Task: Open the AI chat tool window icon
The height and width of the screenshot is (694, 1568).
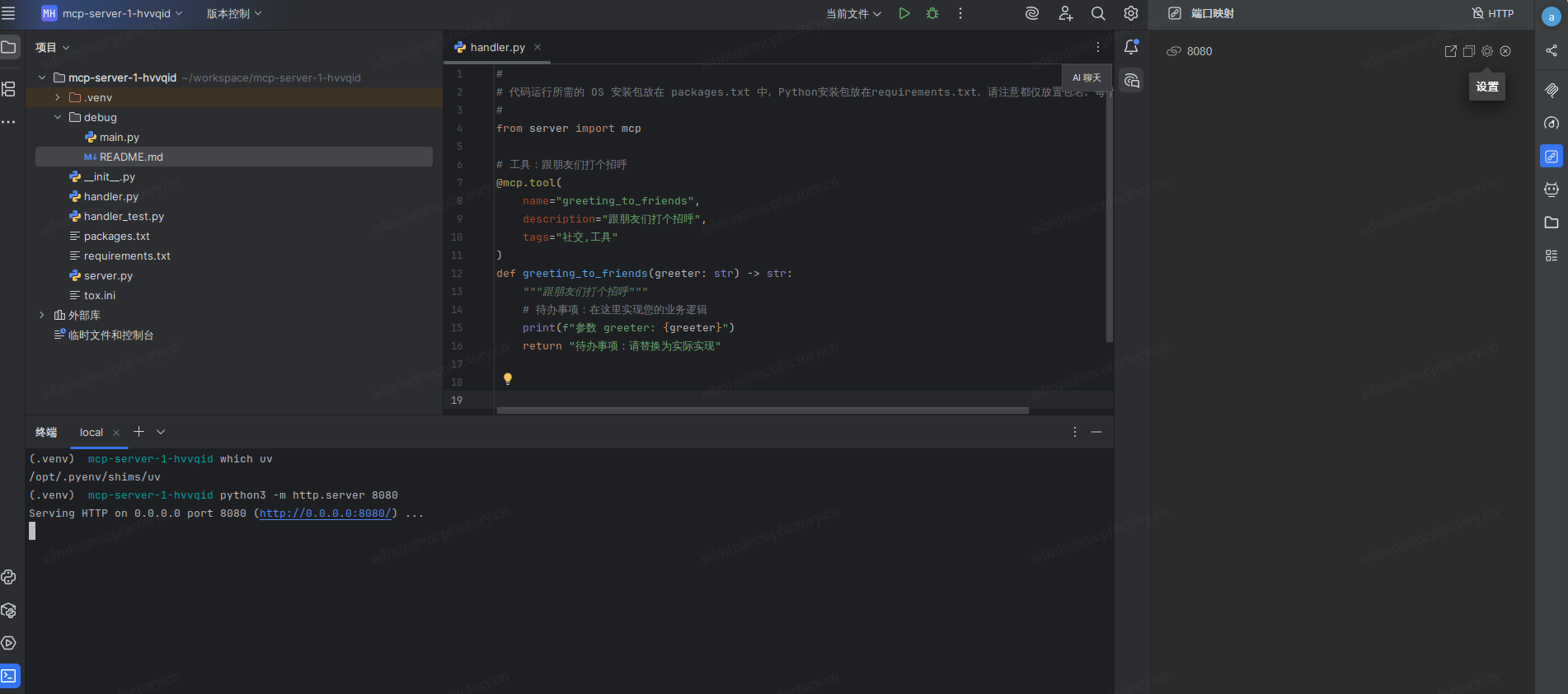Action: tap(1131, 81)
